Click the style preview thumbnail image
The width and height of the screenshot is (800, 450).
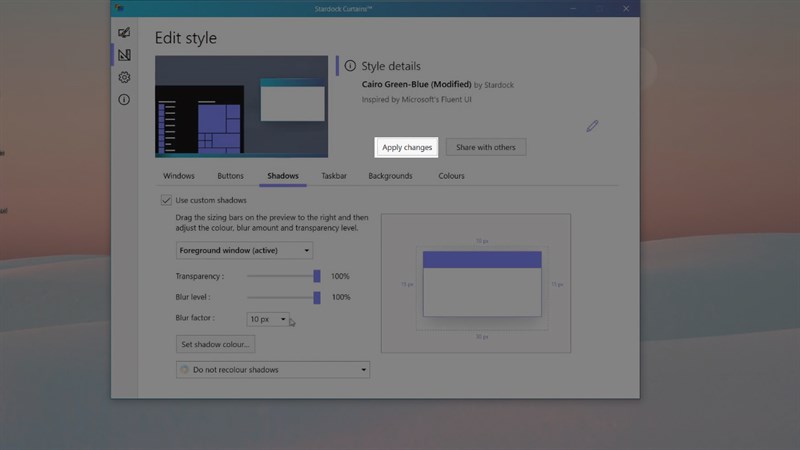coord(241,106)
